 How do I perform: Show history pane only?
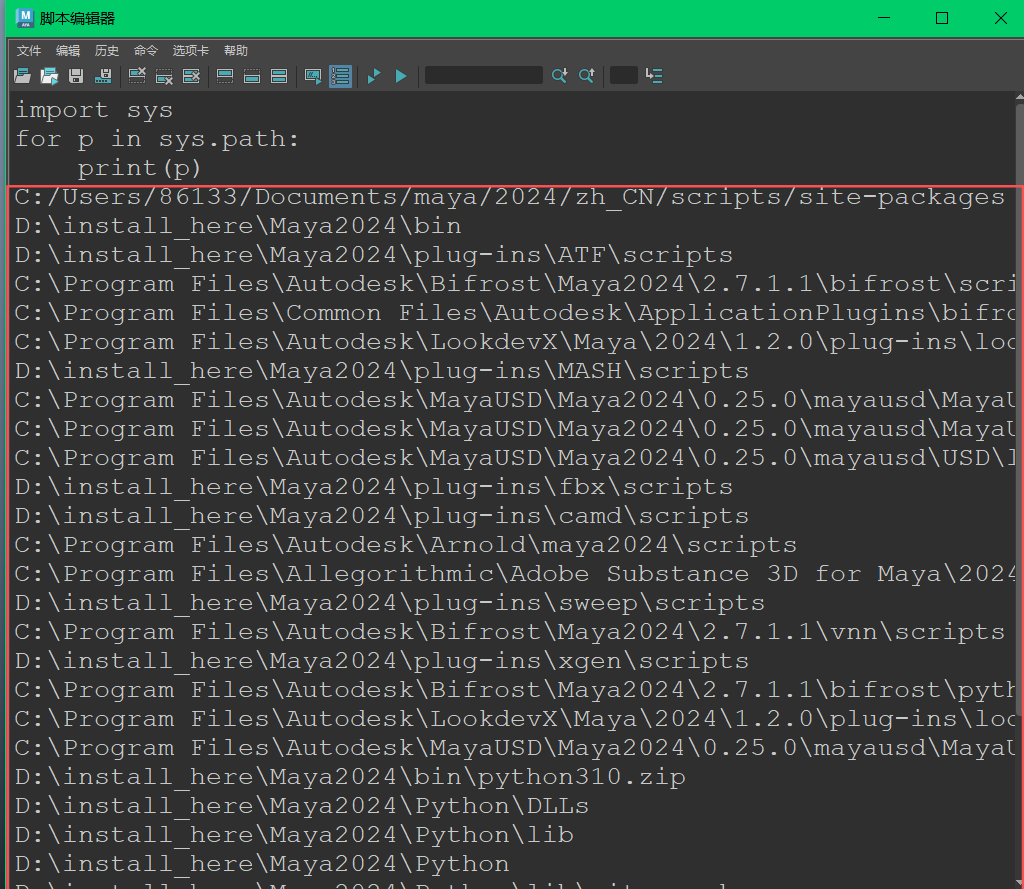pyautogui.click(x=225, y=76)
